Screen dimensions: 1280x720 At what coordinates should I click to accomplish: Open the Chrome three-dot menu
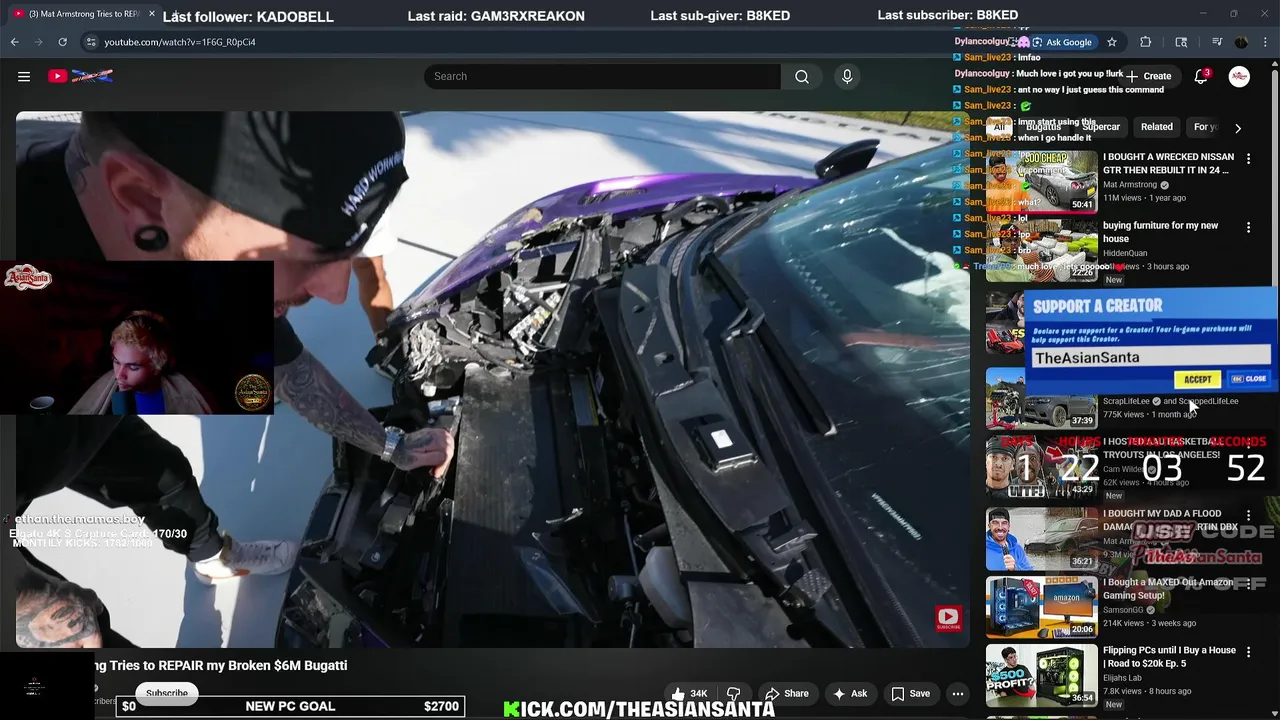click(1266, 42)
